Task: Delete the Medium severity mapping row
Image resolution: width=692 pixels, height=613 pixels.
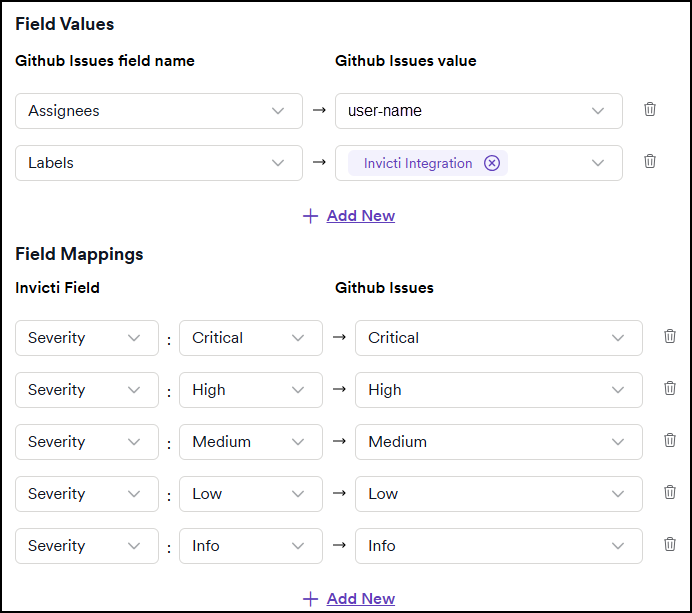Action: pos(669,440)
